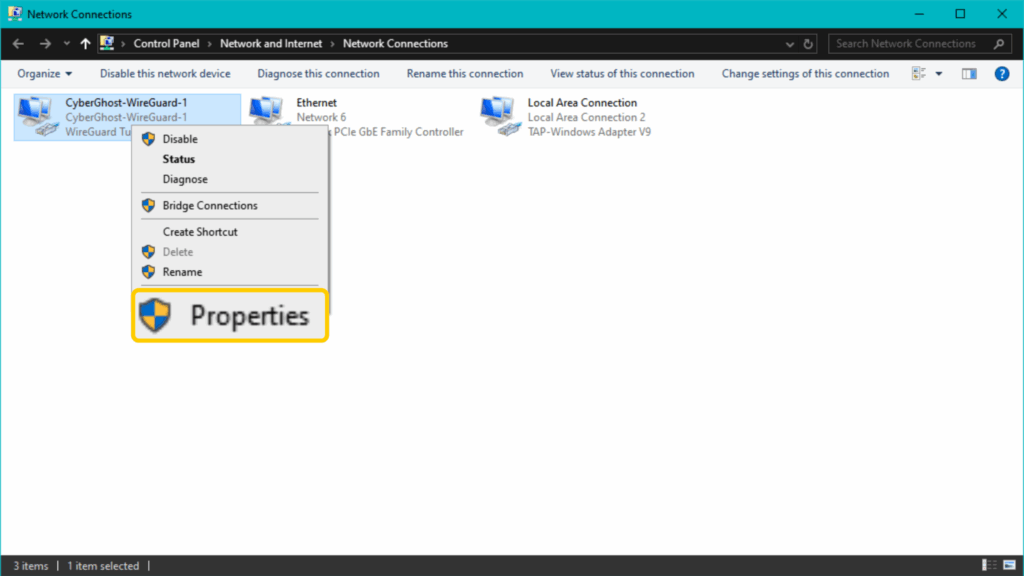Open Help with the question mark icon
1024x576 pixels.
[x=1002, y=74]
